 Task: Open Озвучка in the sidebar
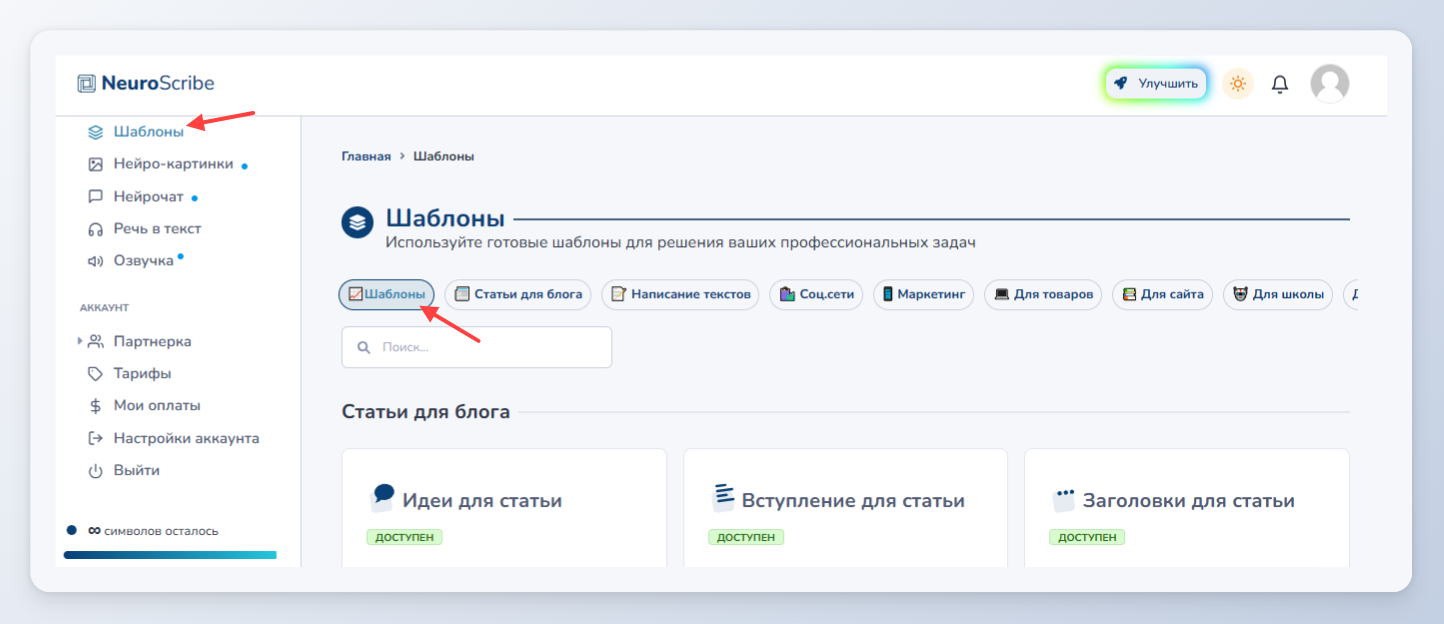click(143, 261)
